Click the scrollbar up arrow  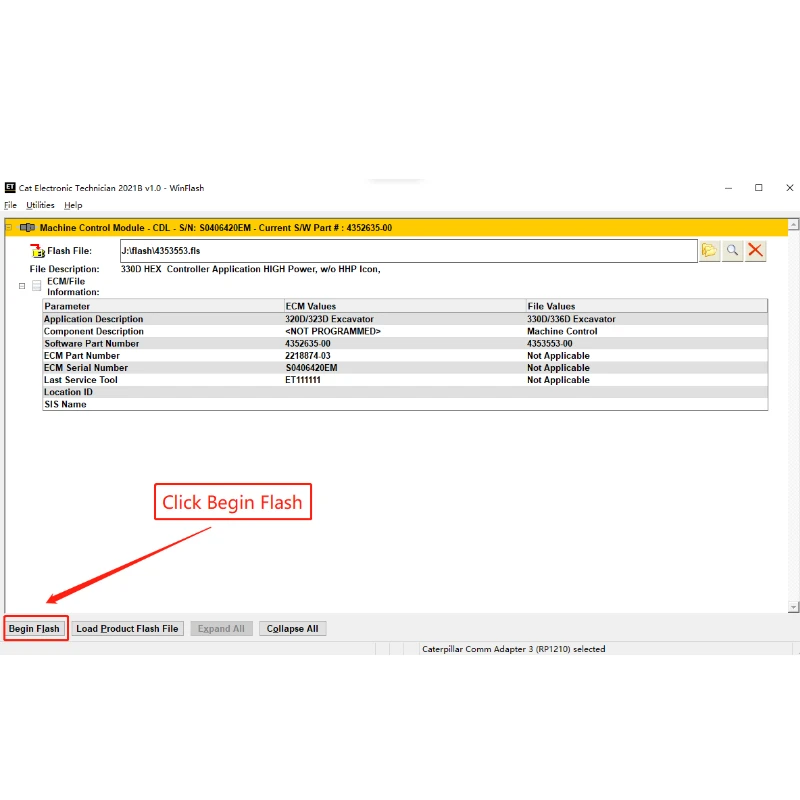coord(793,224)
